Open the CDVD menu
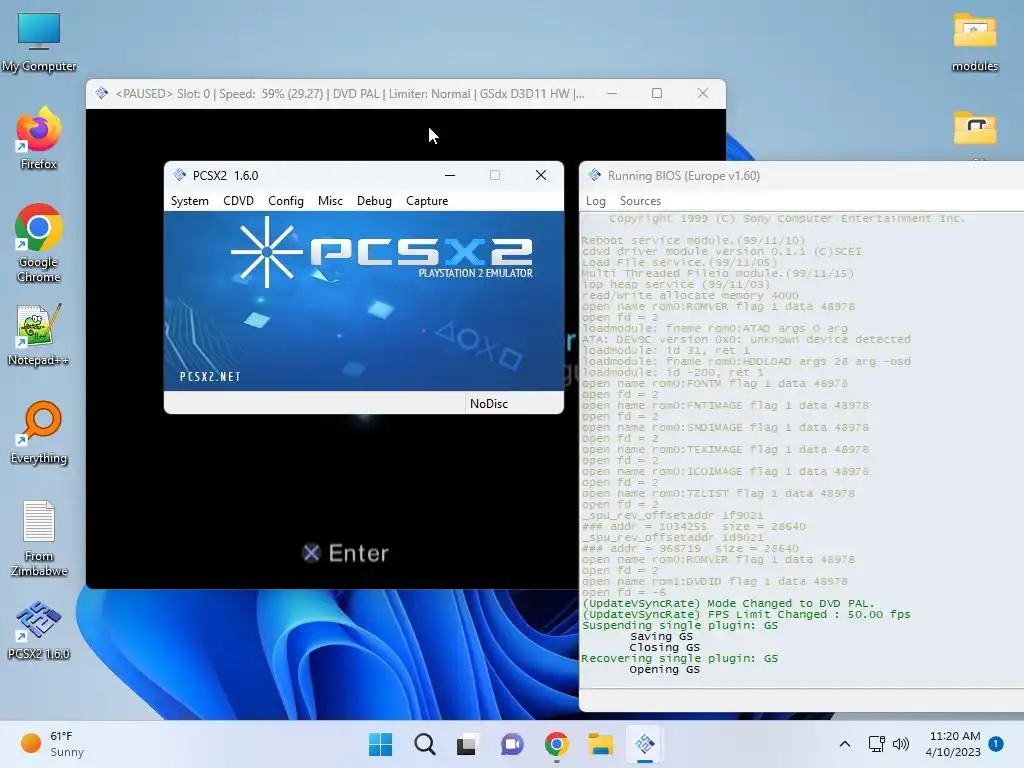Viewport: 1024px width, 768px height. point(238,201)
